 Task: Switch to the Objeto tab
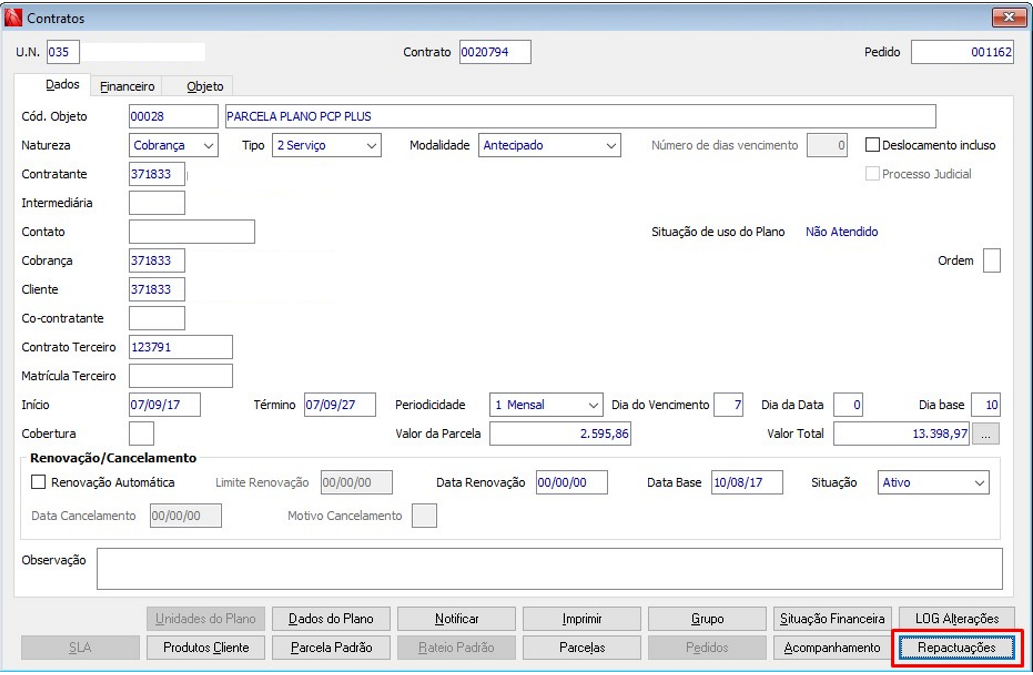205,86
